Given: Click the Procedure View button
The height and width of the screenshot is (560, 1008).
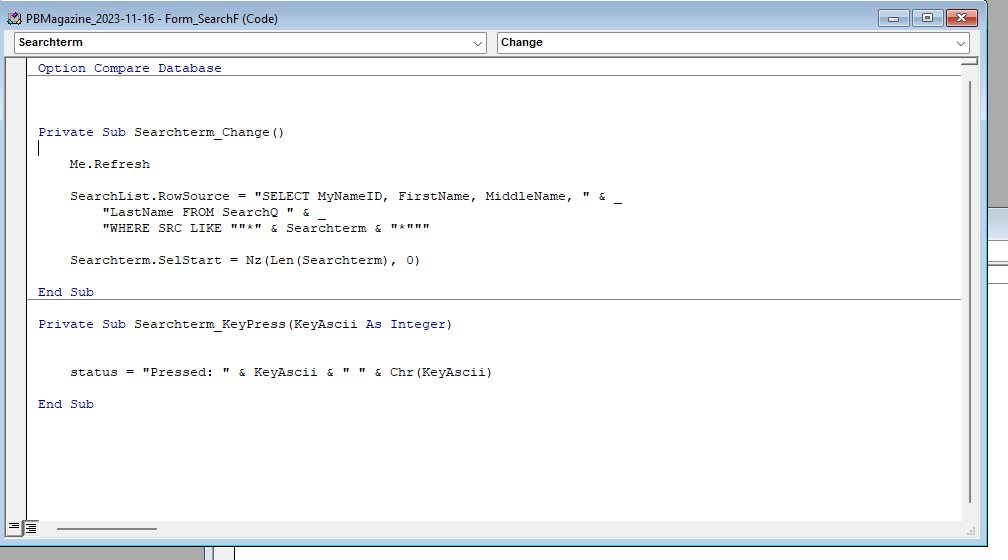Looking at the screenshot, I should [x=14, y=527].
